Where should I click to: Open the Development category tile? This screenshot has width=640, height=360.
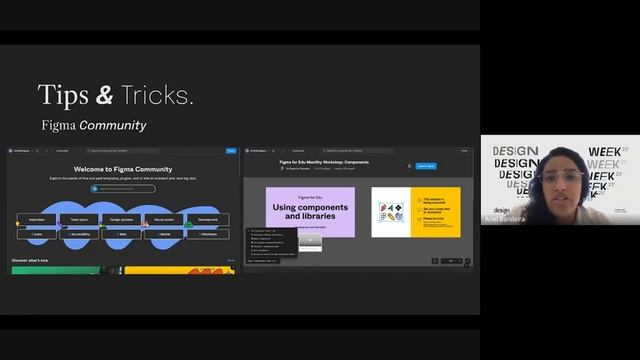(x=208, y=220)
